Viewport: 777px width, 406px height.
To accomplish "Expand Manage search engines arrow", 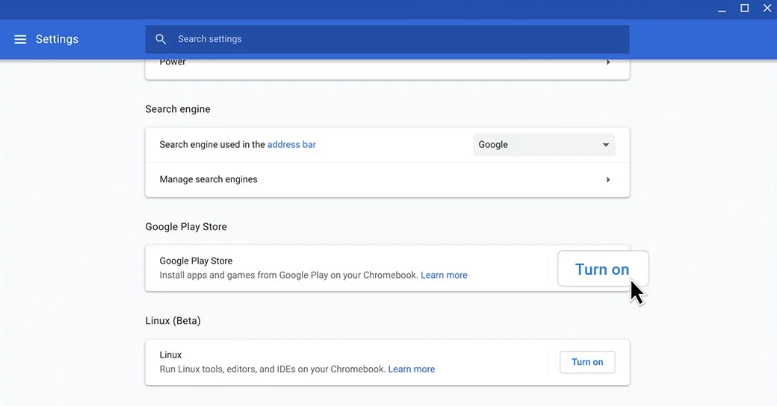I will click(x=607, y=180).
